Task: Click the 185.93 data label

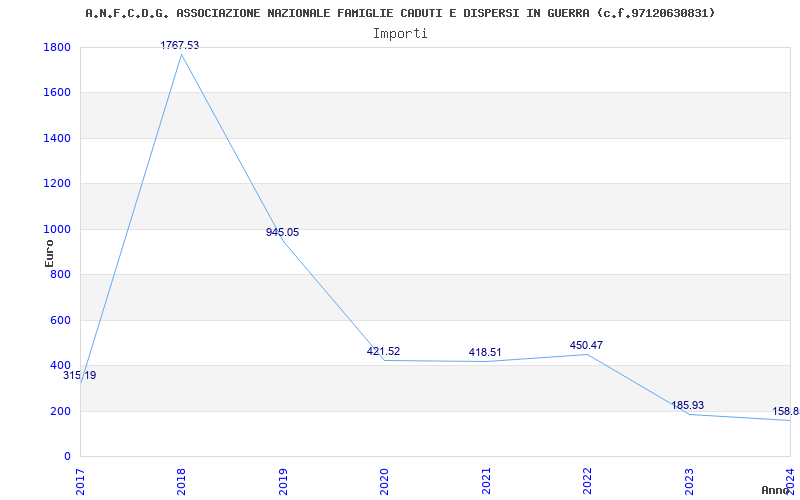Action: pos(687,406)
